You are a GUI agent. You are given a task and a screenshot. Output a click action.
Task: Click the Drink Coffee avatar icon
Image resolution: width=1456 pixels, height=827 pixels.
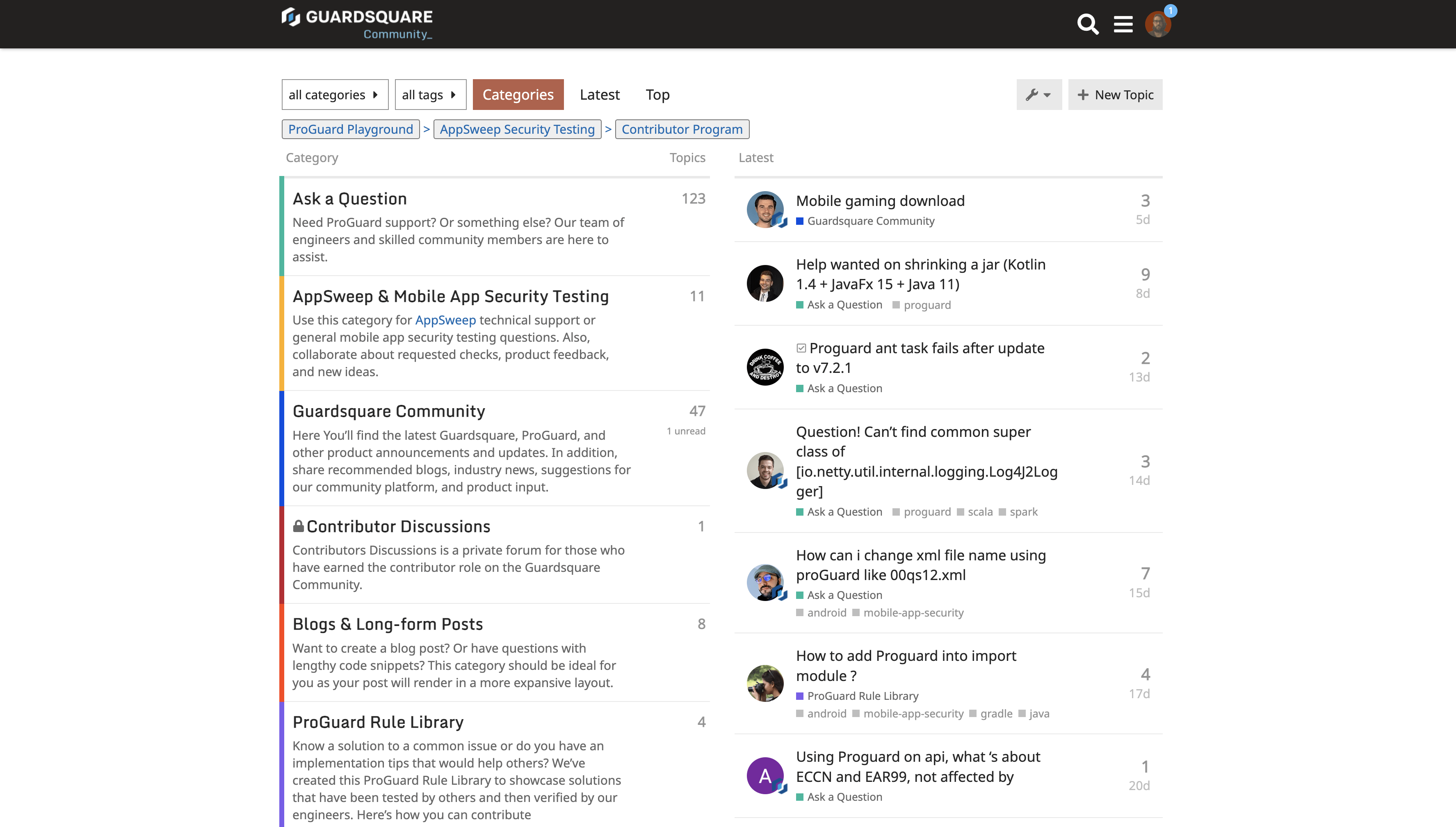765,367
